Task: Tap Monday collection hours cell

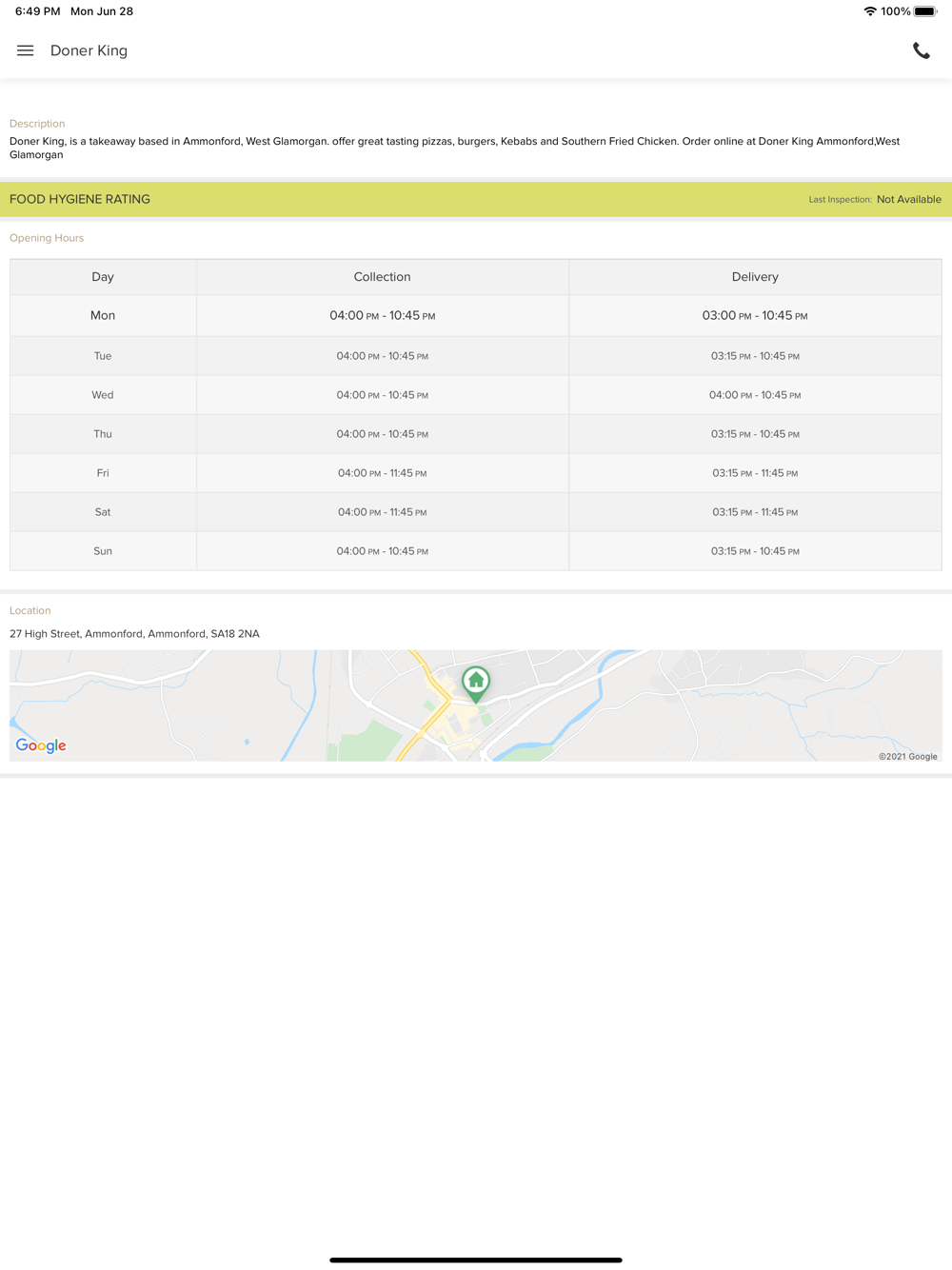Action: (383, 315)
